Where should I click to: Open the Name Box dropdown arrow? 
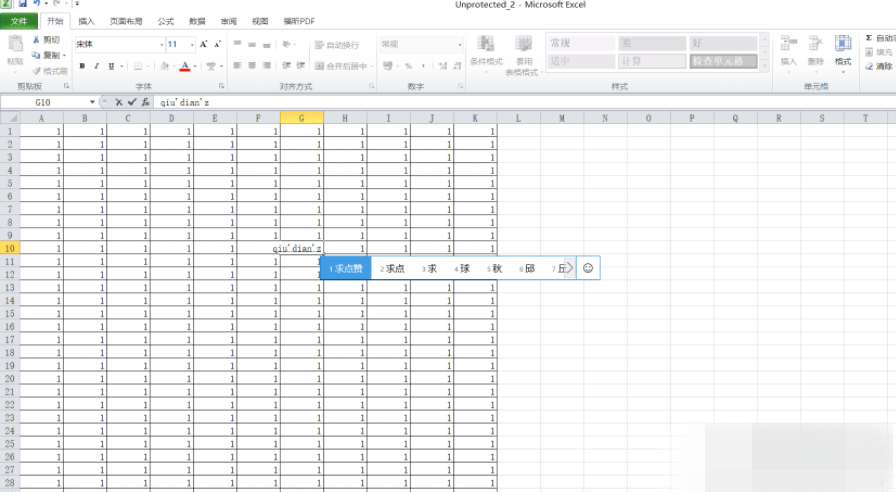(92, 102)
